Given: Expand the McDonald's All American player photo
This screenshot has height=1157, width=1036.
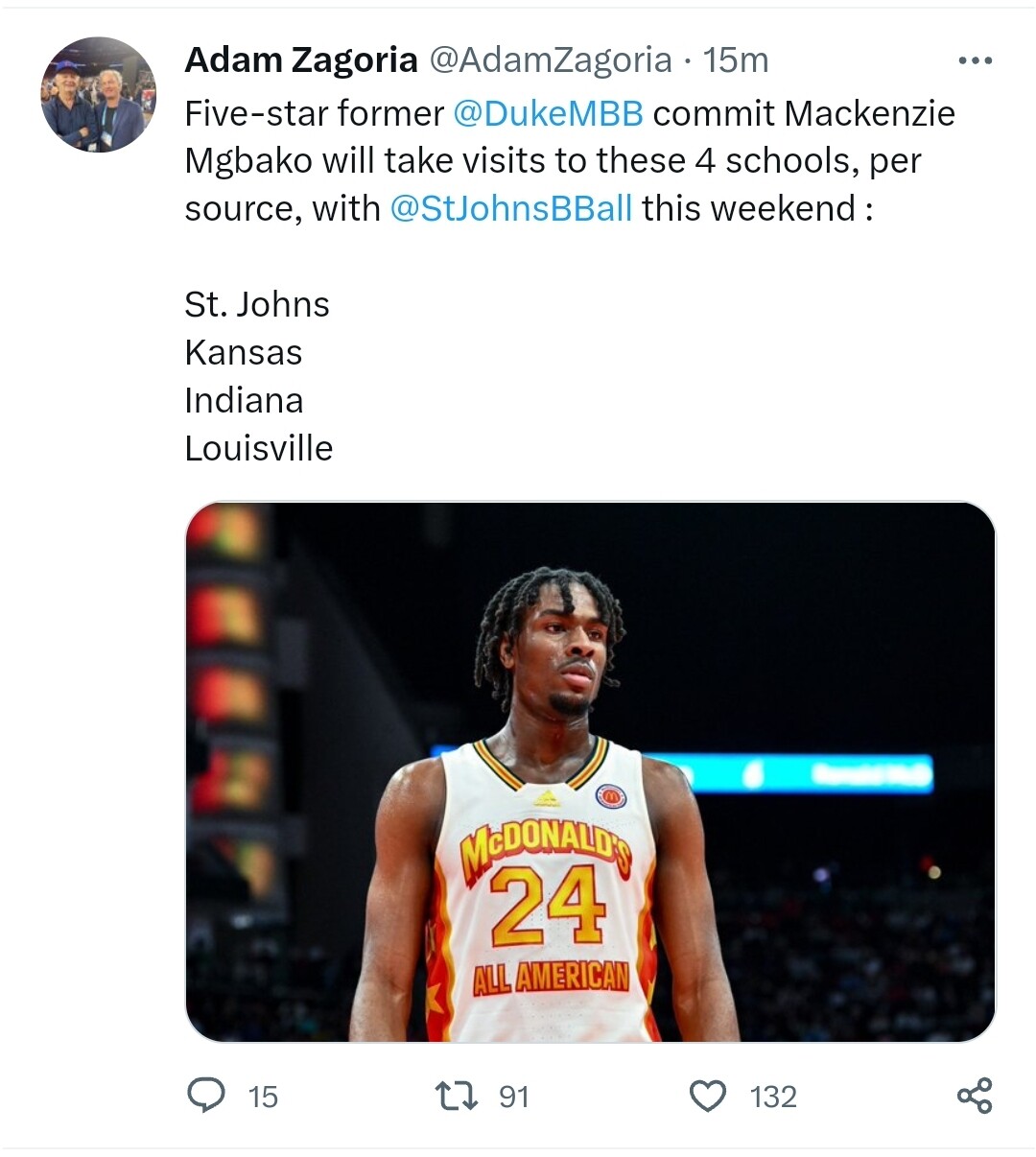Looking at the screenshot, I should pyautogui.click(x=590, y=772).
